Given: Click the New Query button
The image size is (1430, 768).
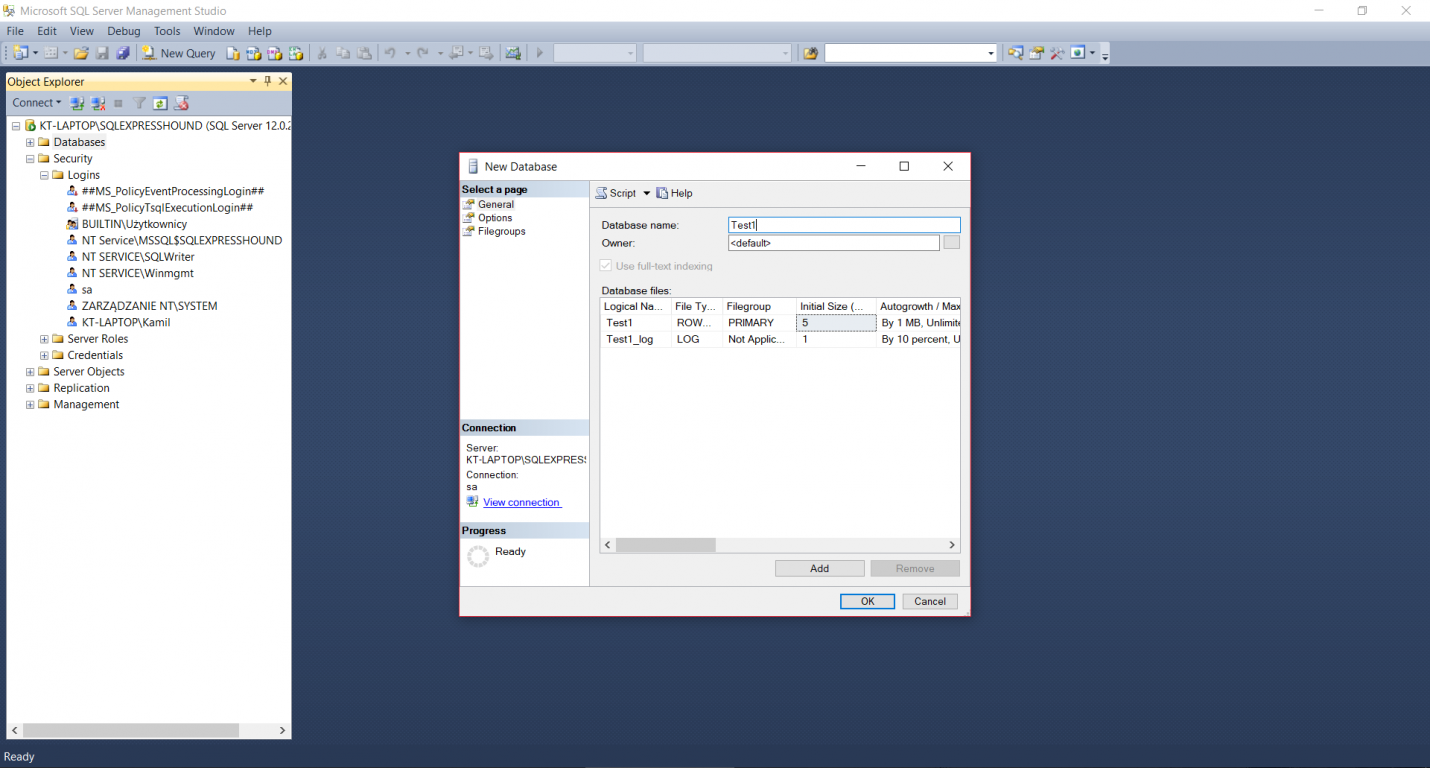Looking at the screenshot, I should pyautogui.click(x=178, y=53).
